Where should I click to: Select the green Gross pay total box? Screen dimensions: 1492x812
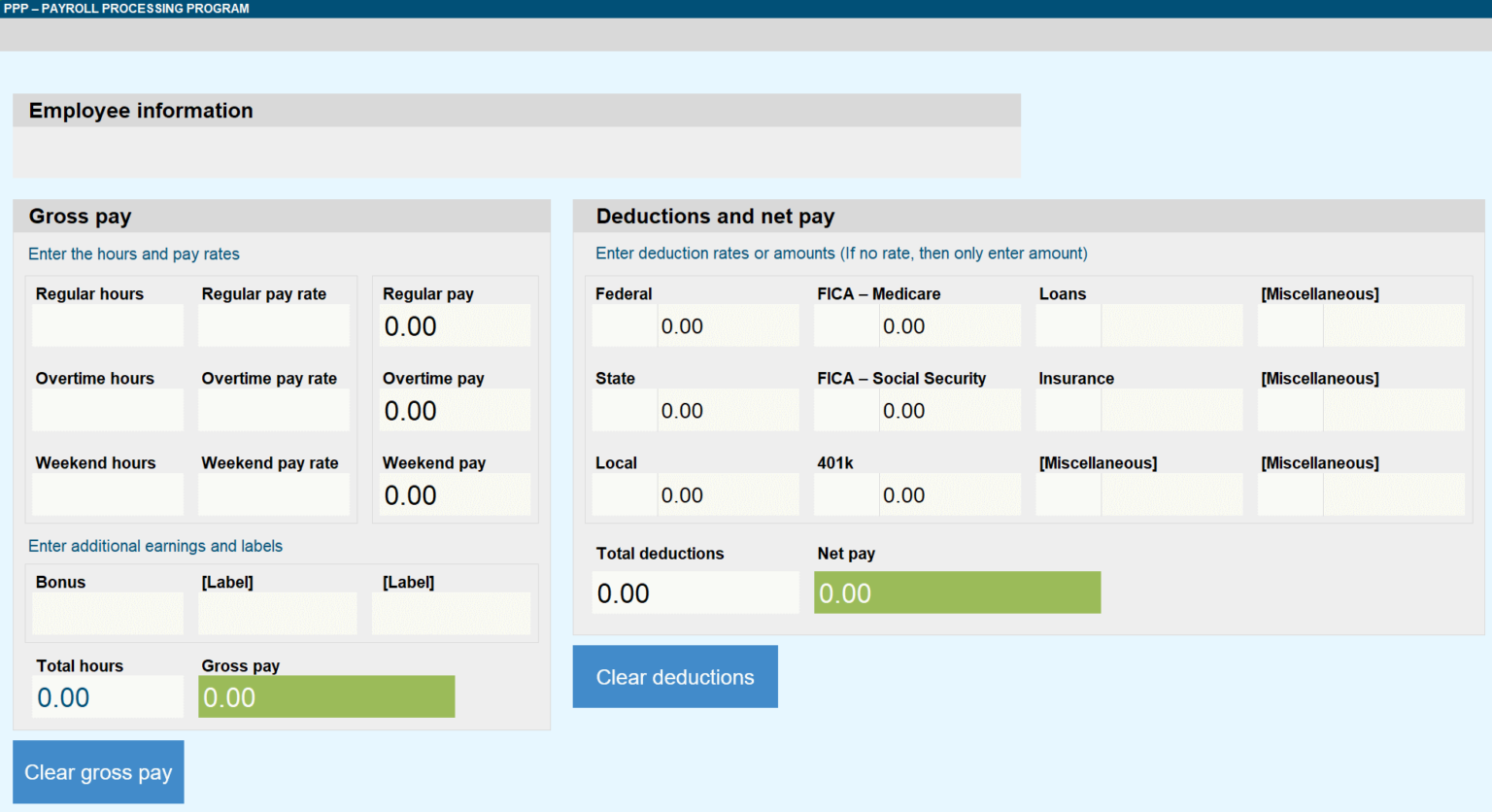click(x=326, y=697)
